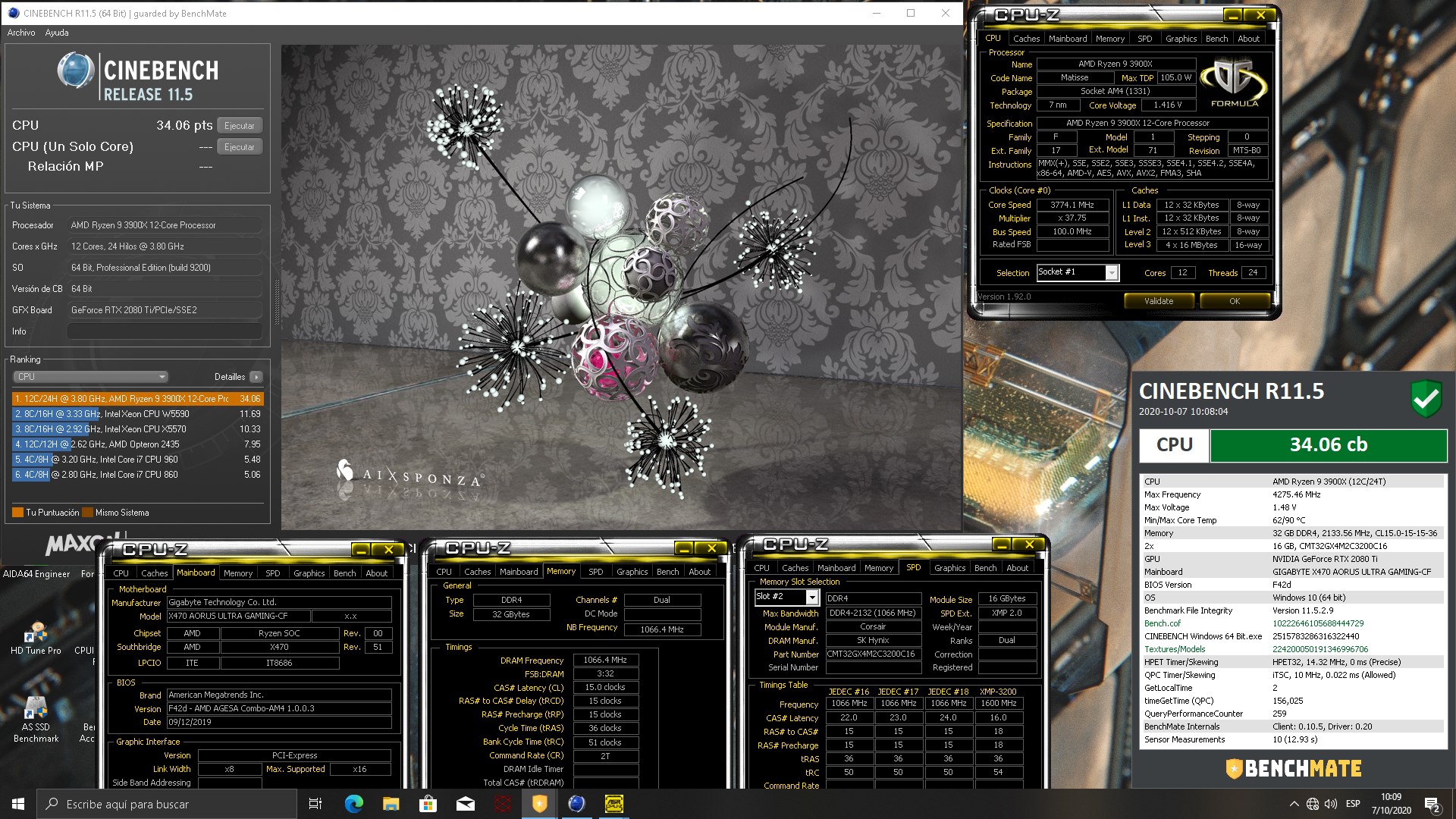Launch Microsoft Edge from the taskbar
Screen dimensions: 1456x819
point(353,804)
